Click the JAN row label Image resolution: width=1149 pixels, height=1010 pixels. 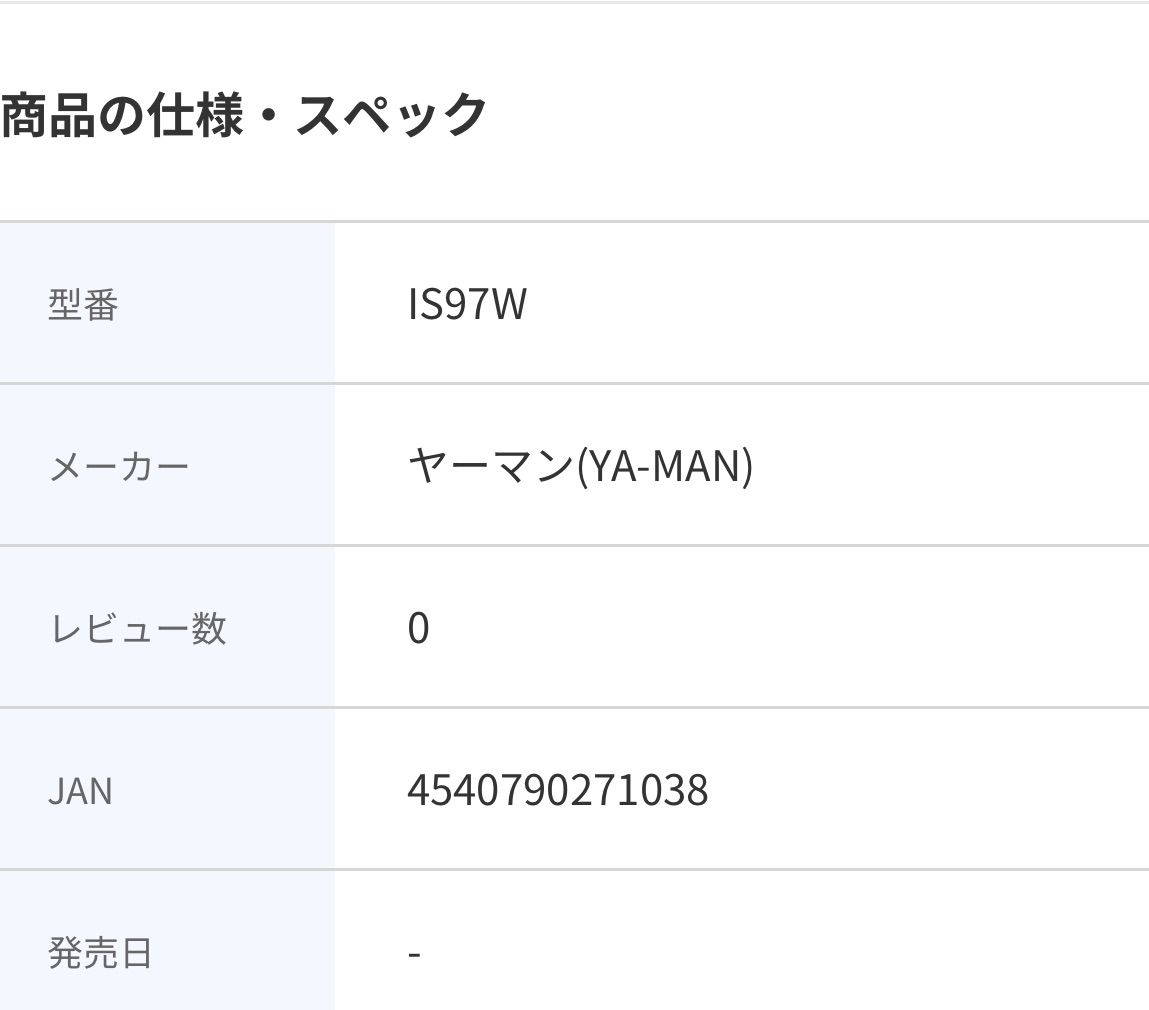coord(80,791)
